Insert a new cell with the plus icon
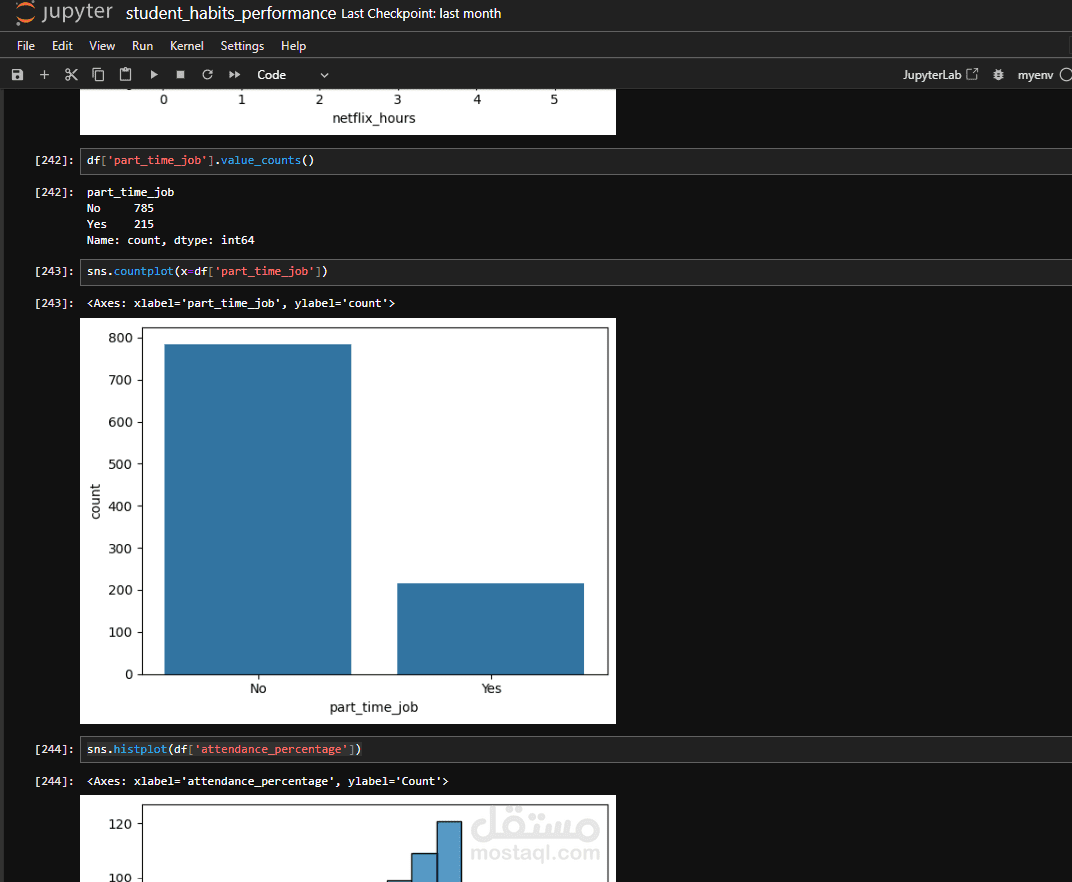The height and width of the screenshot is (882, 1072). pos(44,75)
